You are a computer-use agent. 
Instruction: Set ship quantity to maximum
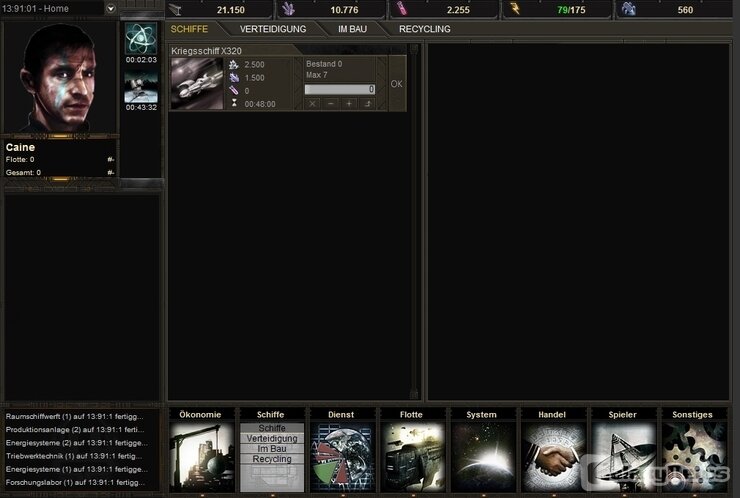(x=368, y=103)
